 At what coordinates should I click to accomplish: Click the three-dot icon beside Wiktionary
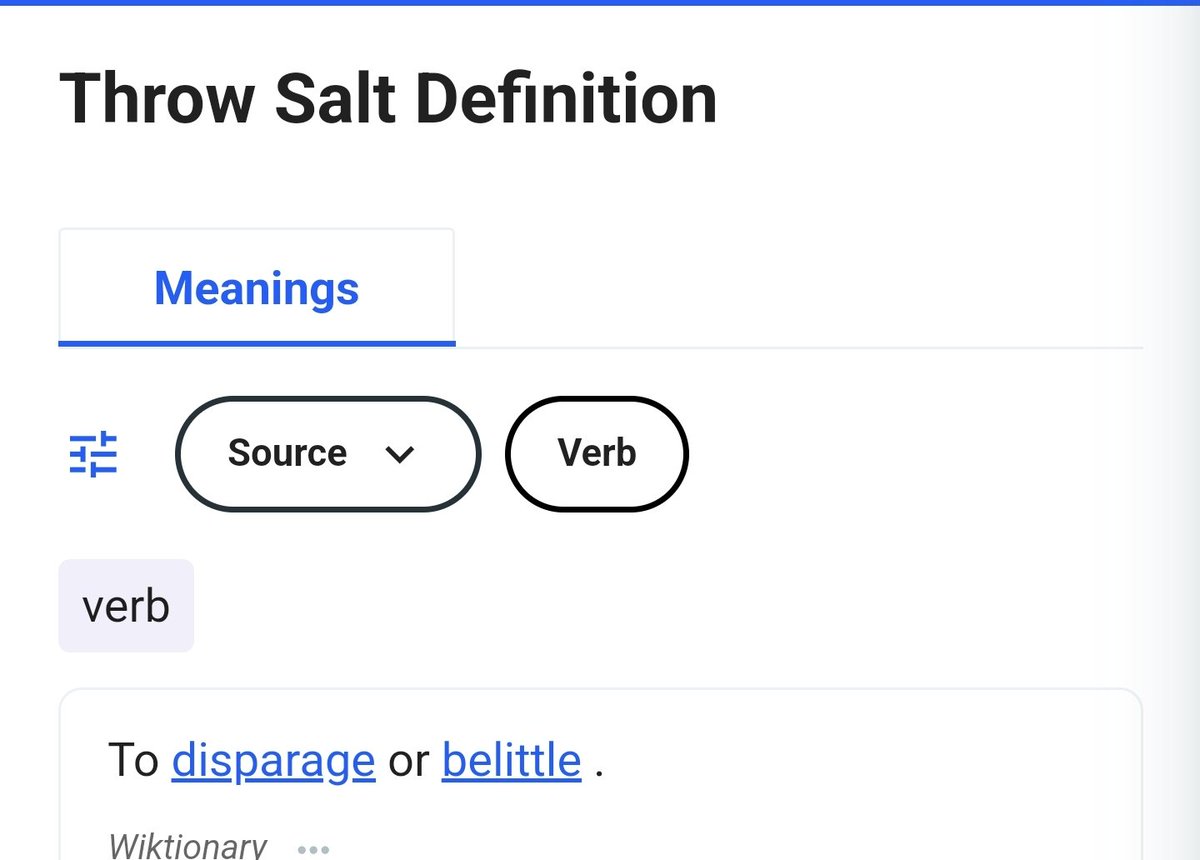314,849
